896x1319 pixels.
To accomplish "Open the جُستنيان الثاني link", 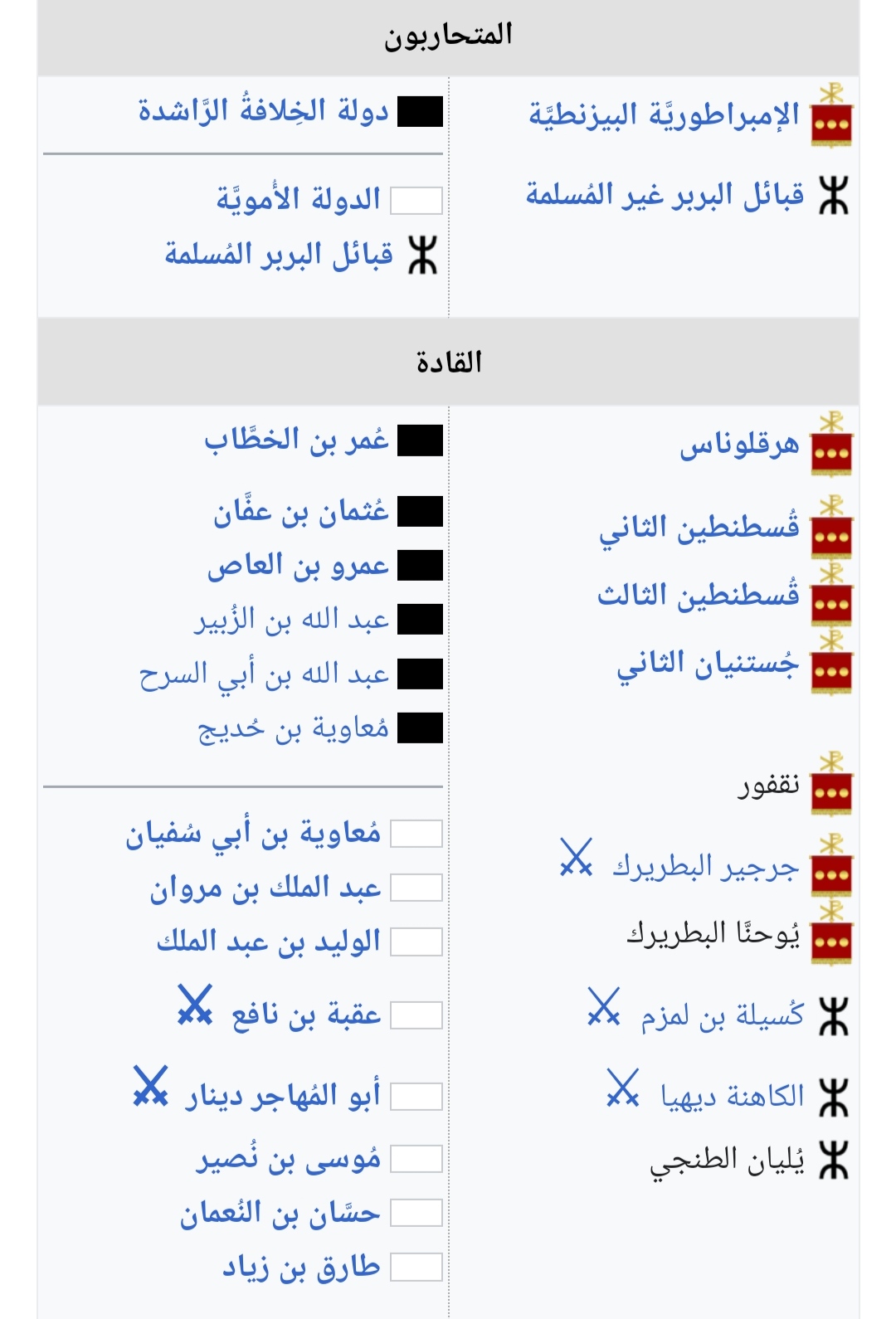I will (709, 664).
